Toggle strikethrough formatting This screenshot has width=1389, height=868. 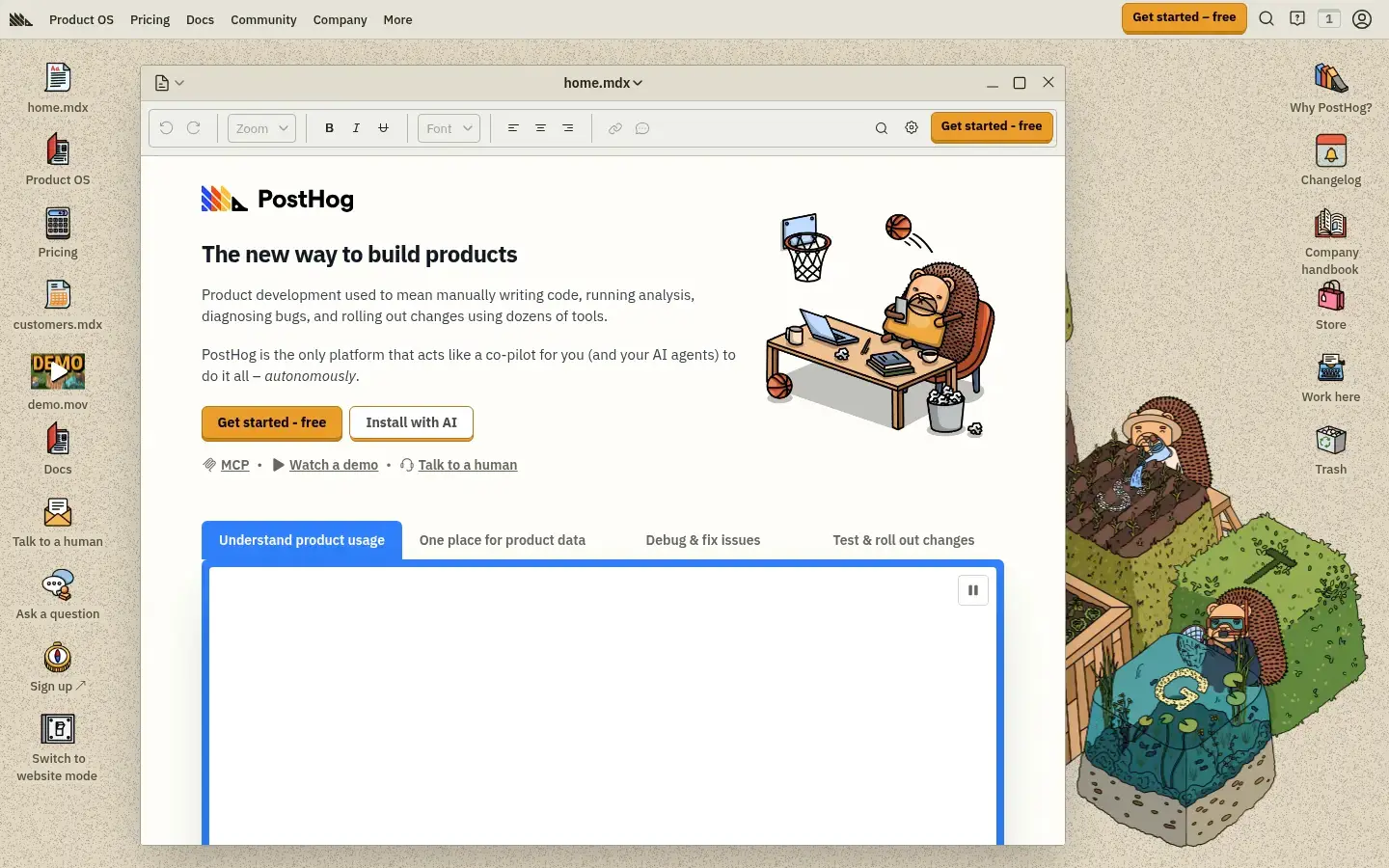click(384, 128)
